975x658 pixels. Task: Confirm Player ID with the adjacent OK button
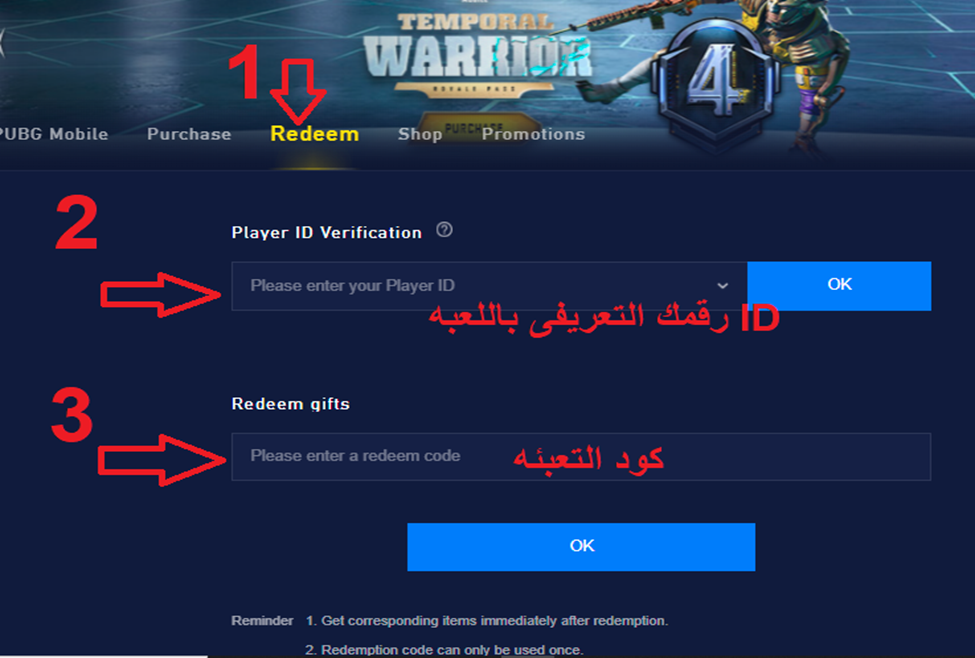[x=839, y=285]
